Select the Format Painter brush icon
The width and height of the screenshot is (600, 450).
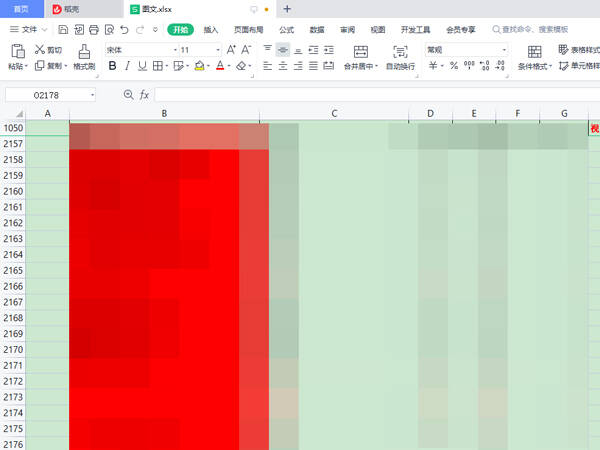tap(84, 57)
